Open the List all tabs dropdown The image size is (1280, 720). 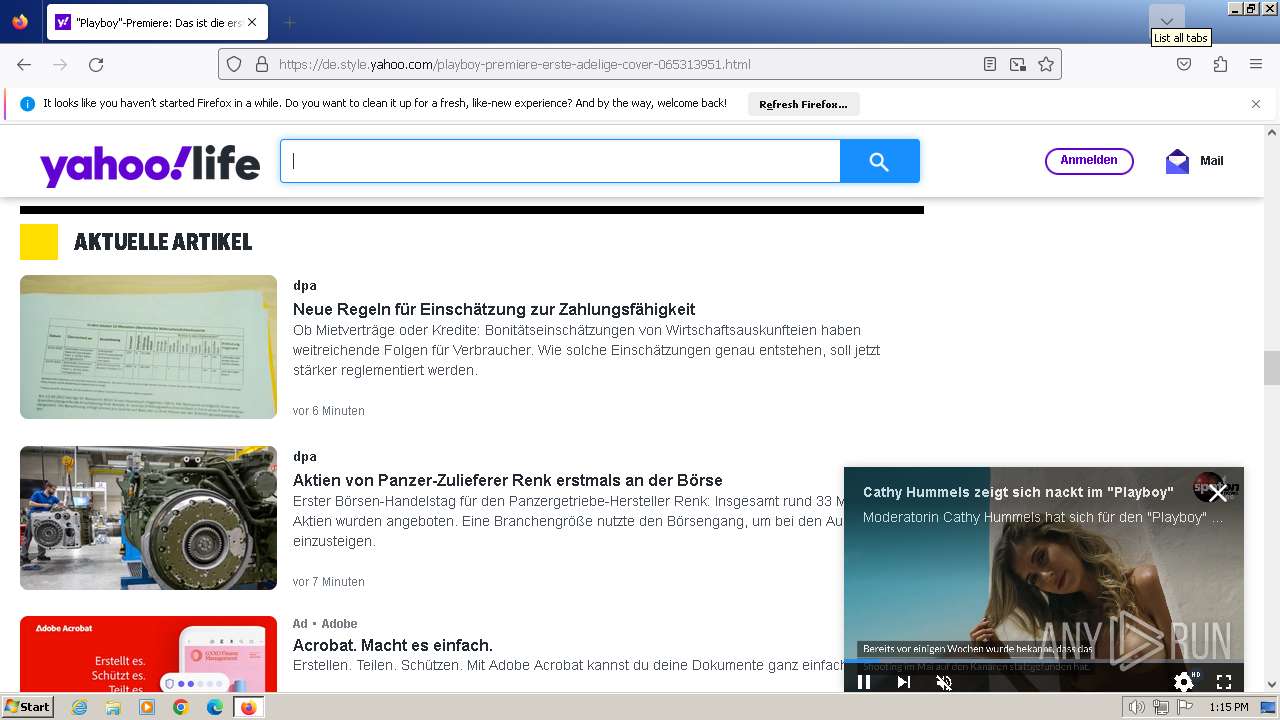tap(1166, 21)
